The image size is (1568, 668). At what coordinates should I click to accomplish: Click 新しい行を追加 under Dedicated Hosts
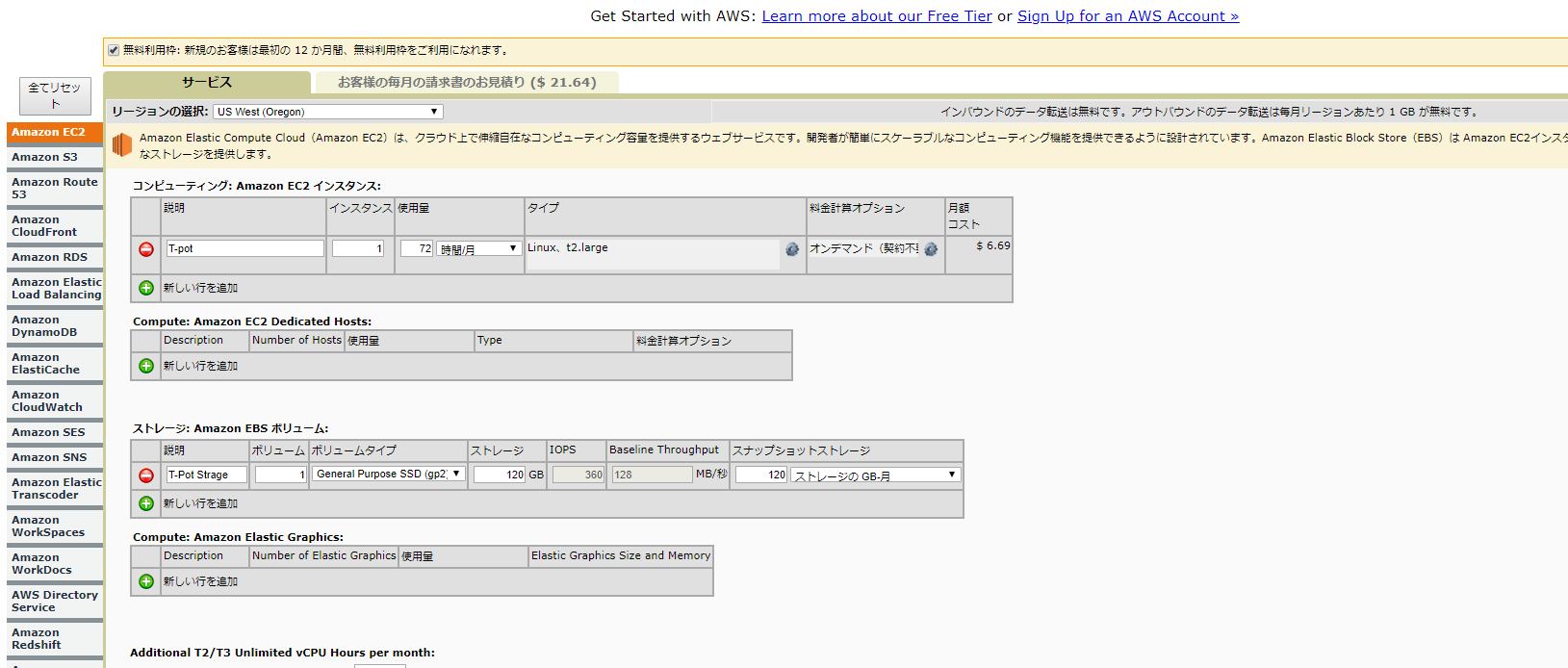pyautogui.click(x=200, y=366)
